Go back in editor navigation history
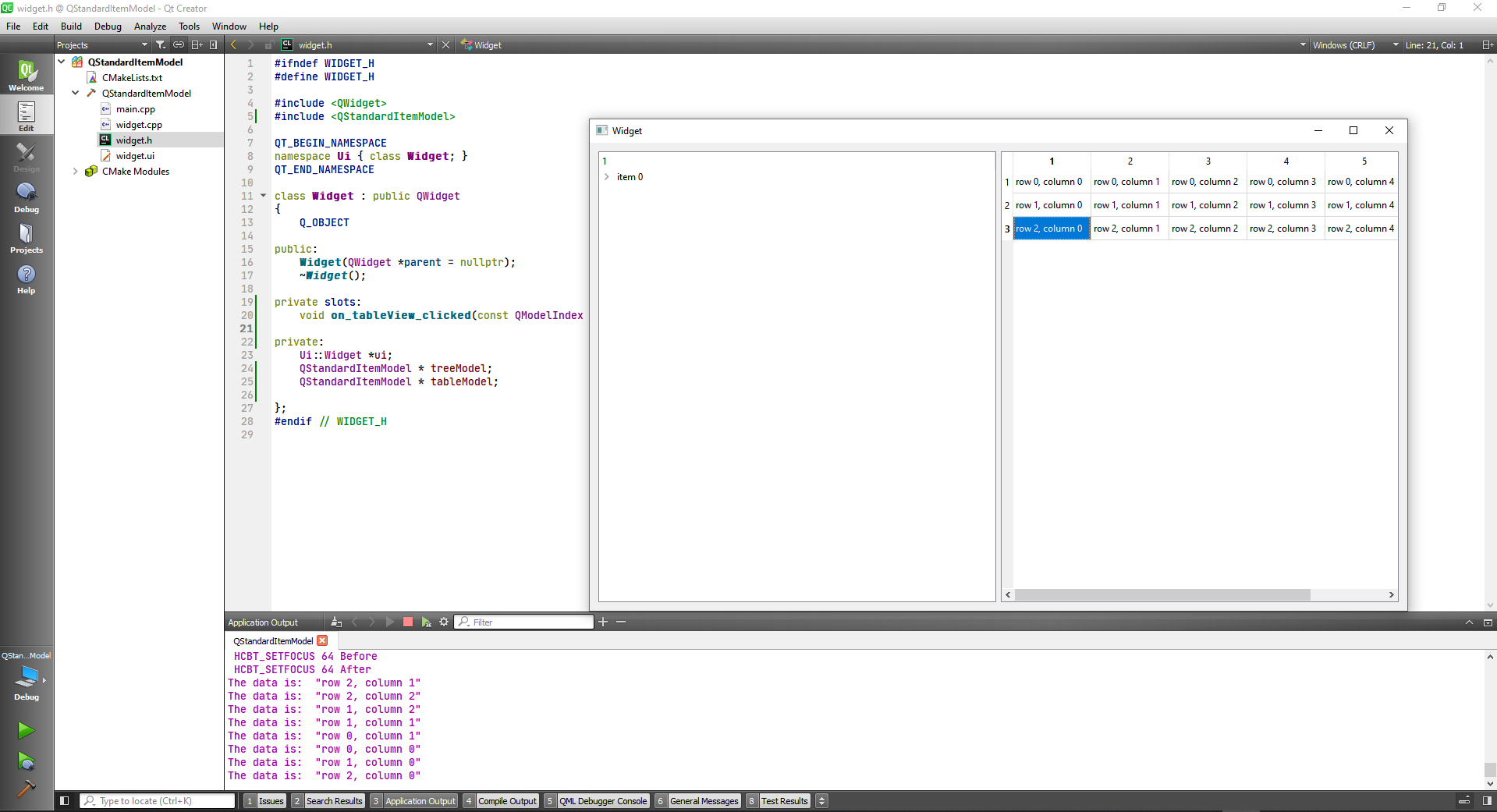The width and height of the screenshot is (1497, 812). pos(233,44)
